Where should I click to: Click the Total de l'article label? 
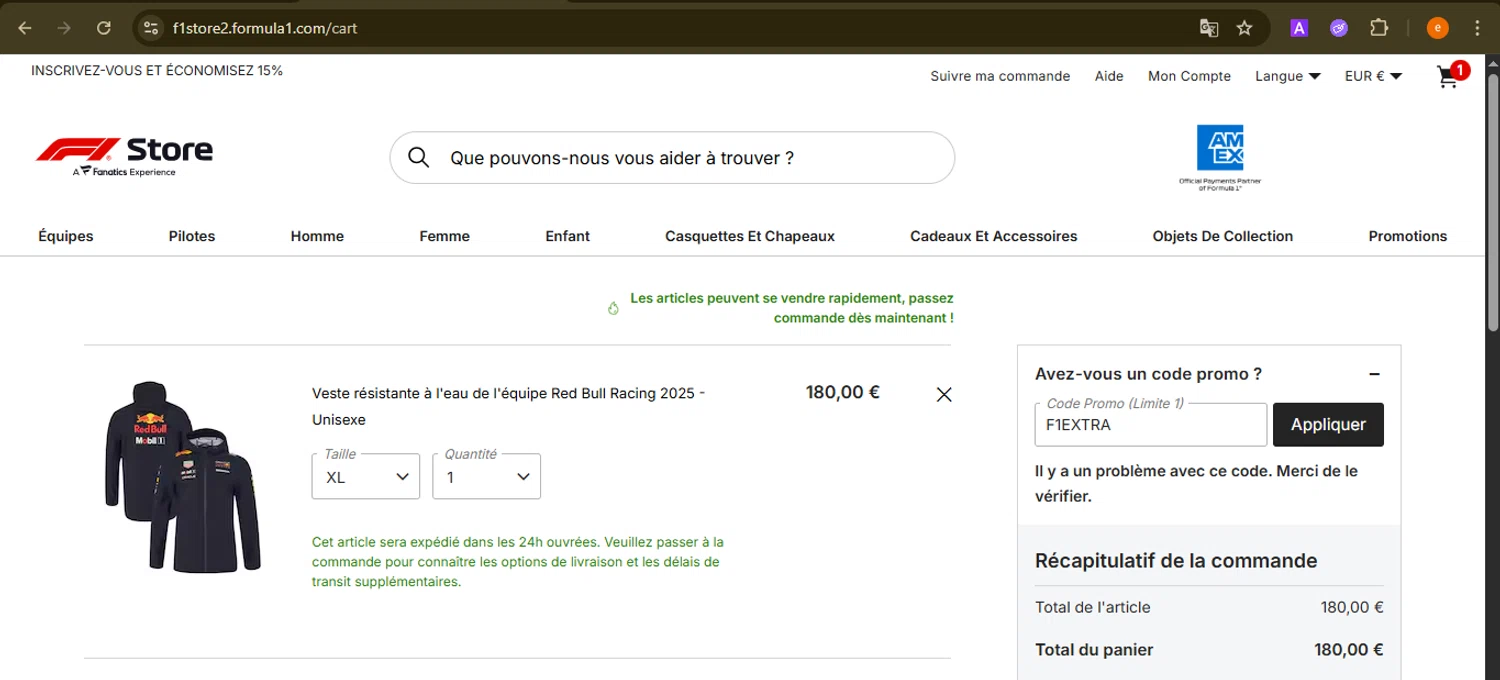(x=1093, y=607)
